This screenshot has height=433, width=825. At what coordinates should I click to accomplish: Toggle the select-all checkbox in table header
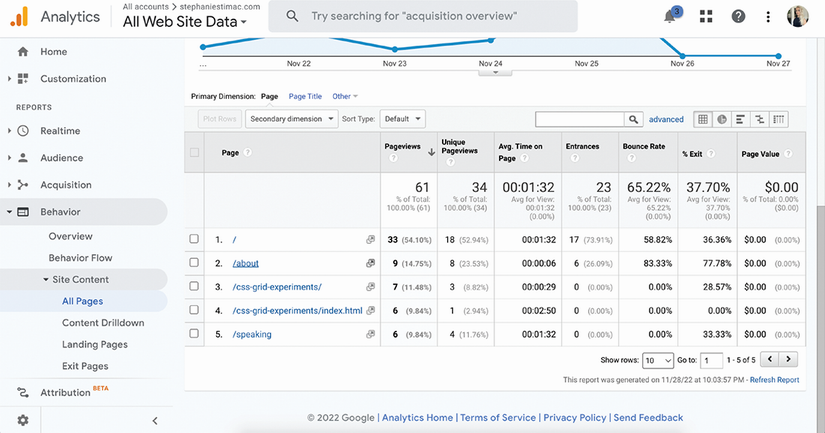pyautogui.click(x=195, y=153)
